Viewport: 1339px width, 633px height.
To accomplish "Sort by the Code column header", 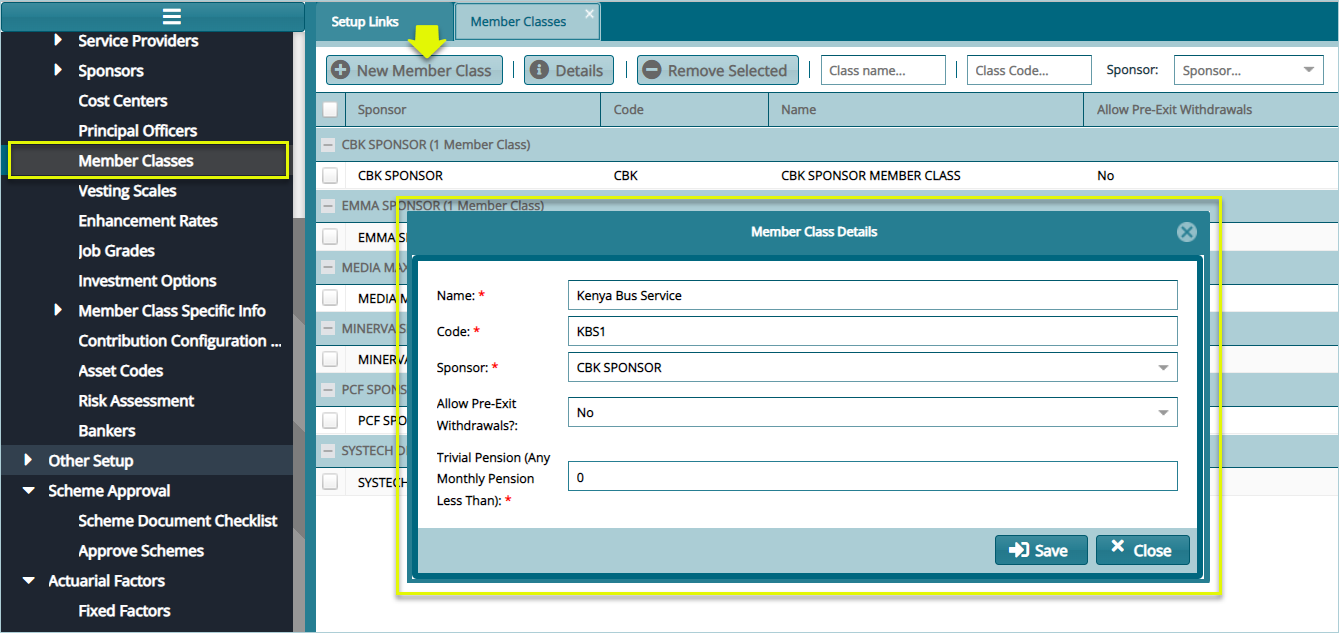I will (685, 110).
